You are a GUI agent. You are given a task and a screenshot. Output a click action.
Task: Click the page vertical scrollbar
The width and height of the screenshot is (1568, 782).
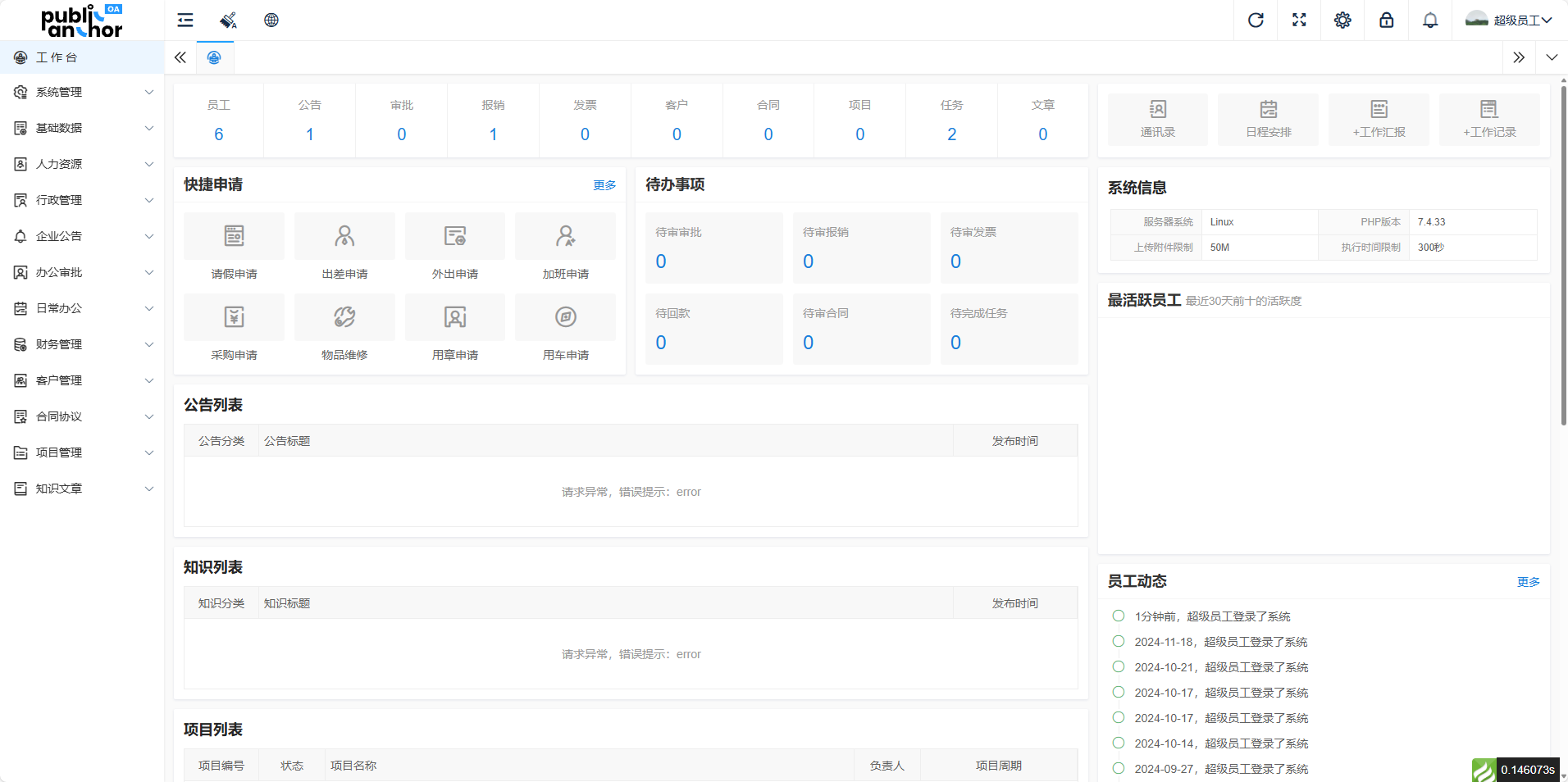pyautogui.click(x=1563, y=254)
